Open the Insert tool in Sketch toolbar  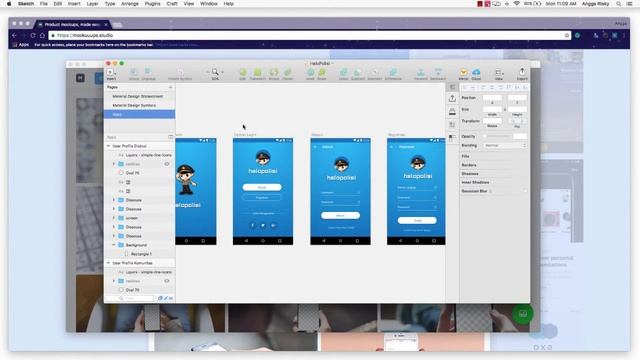pyautogui.click(x=111, y=73)
